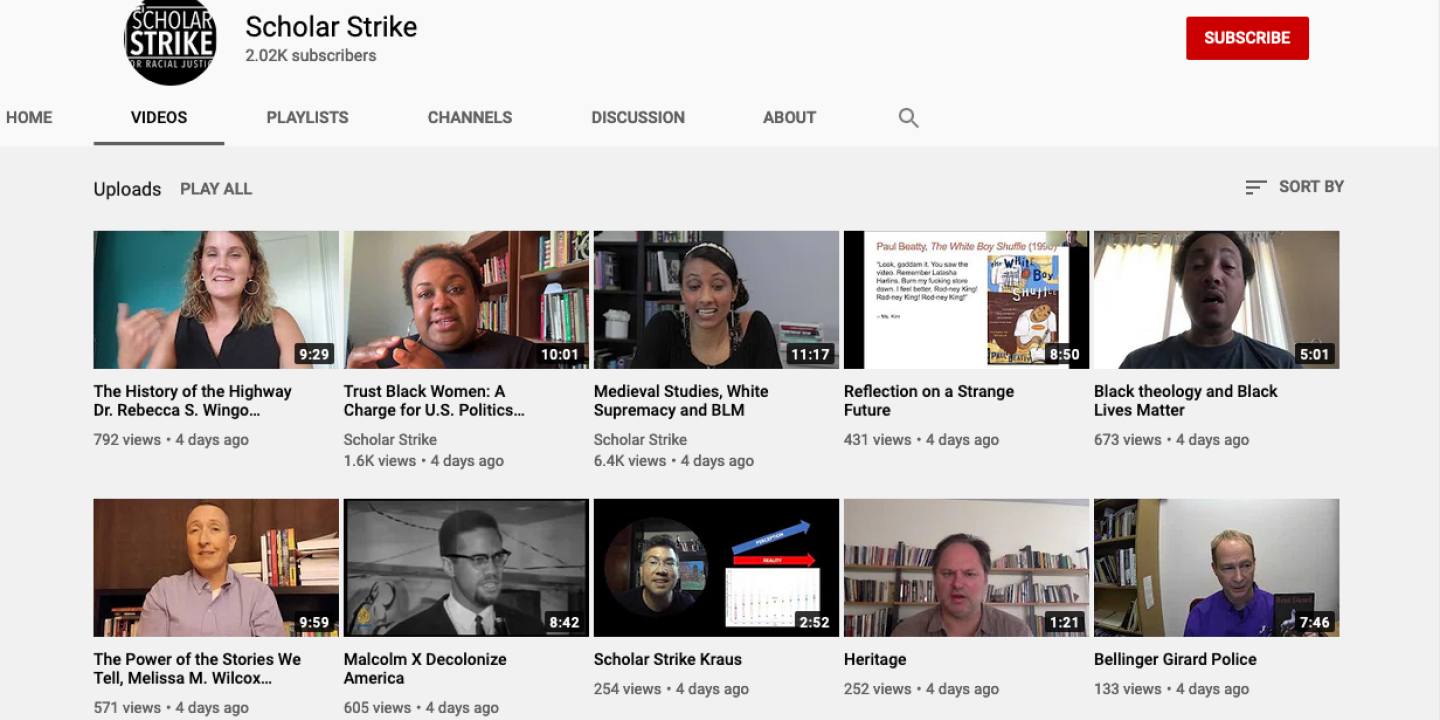This screenshot has height=720, width=1440.
Task: Click the 10:01 duration badge
Action: pos(560,354)
